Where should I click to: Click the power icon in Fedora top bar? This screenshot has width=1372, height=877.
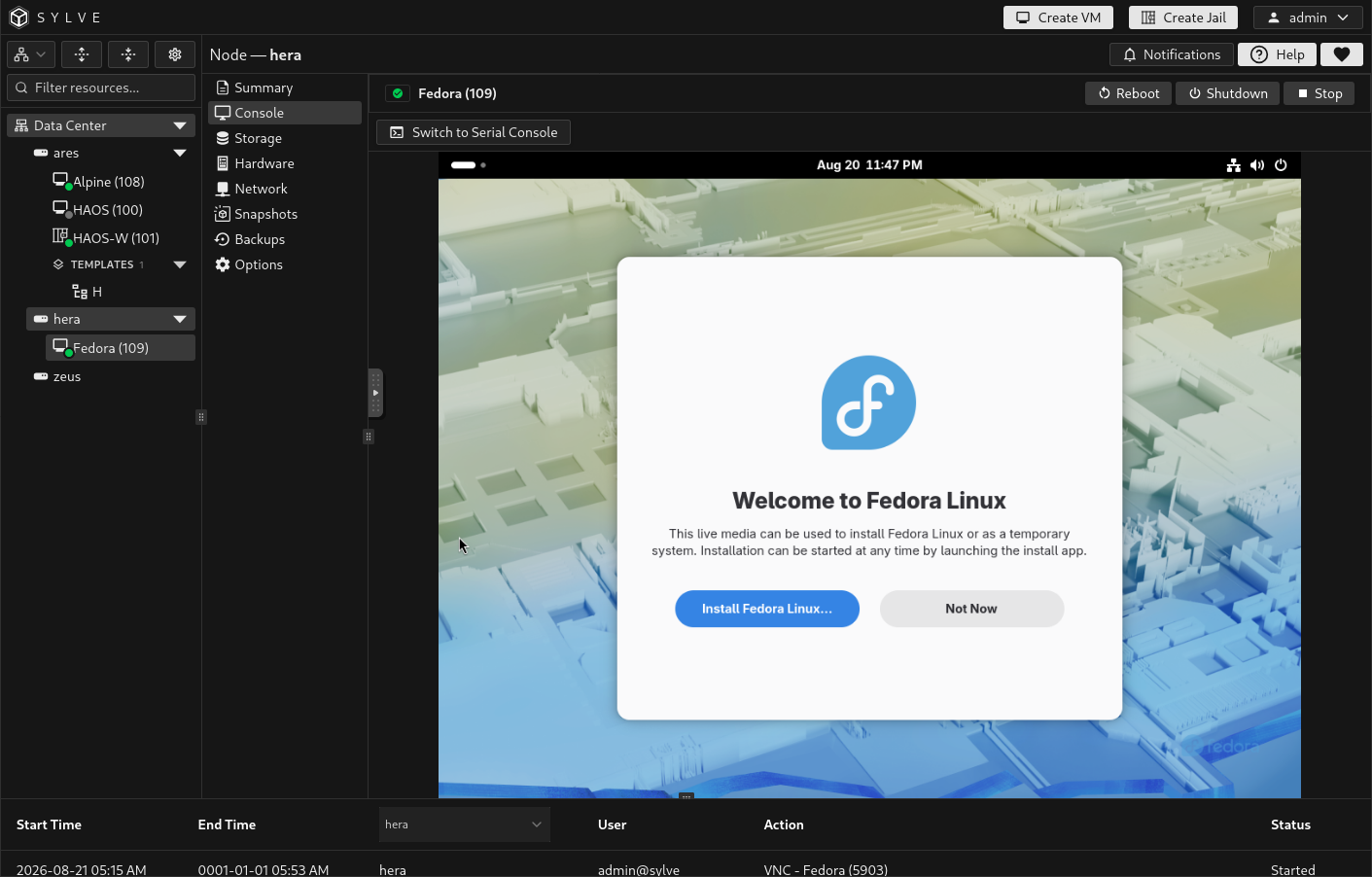[1281, 165]
